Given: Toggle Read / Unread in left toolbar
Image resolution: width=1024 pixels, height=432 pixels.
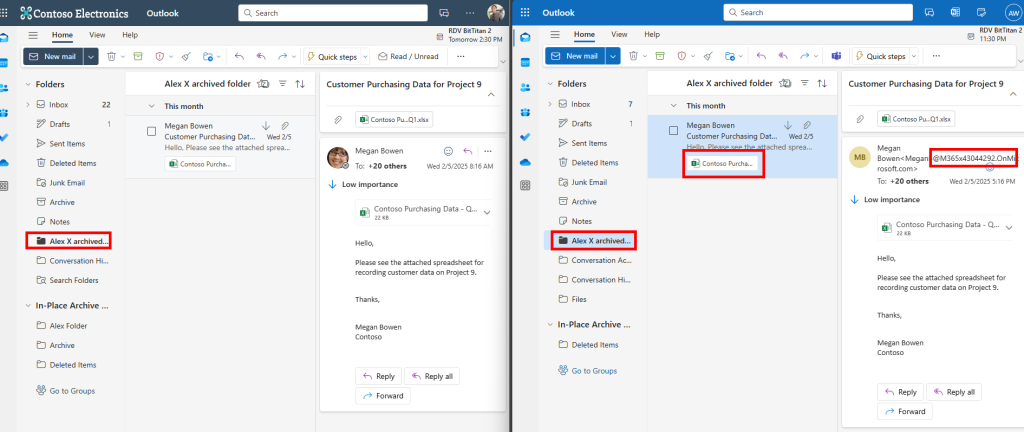Looking at the screenshot, I should 408,57.
